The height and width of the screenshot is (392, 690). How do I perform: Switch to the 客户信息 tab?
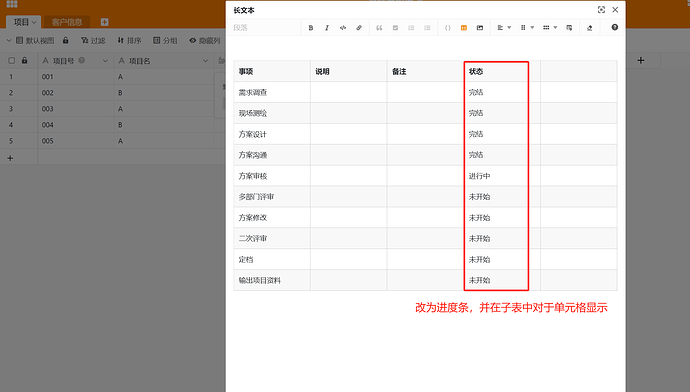(67, 22)
